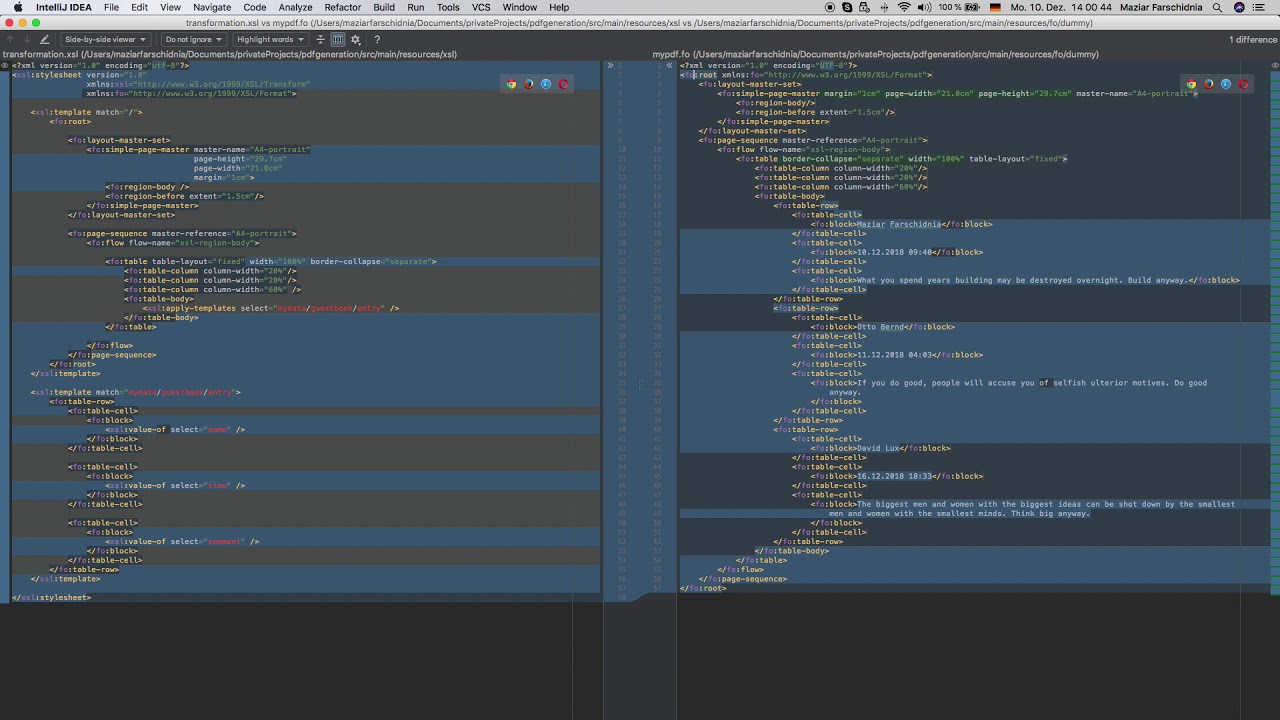Click closing xsl:stylesheet tag in left pane
The image size is (1280, 720).
[51, 597]
